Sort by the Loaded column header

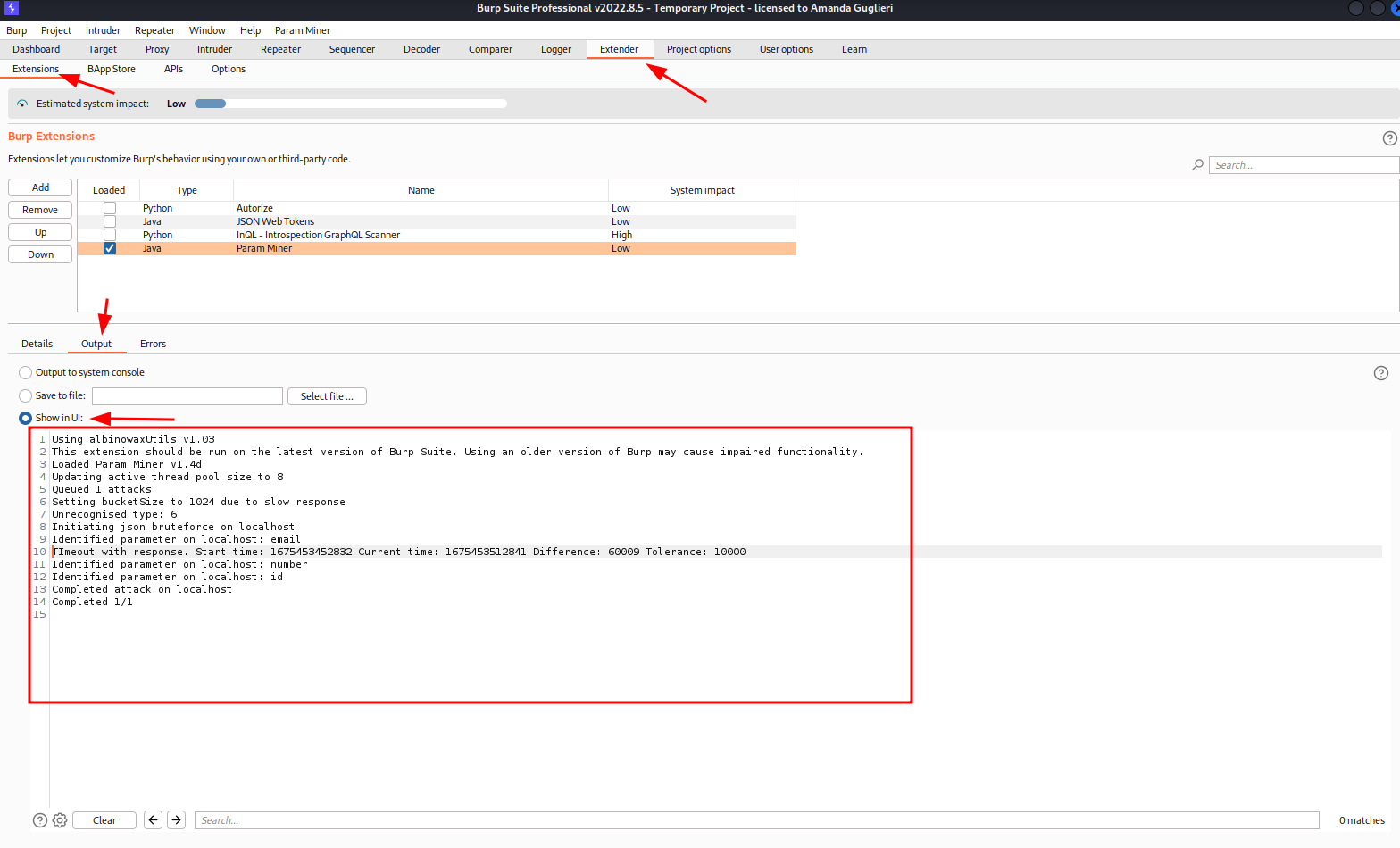[109, 190]
